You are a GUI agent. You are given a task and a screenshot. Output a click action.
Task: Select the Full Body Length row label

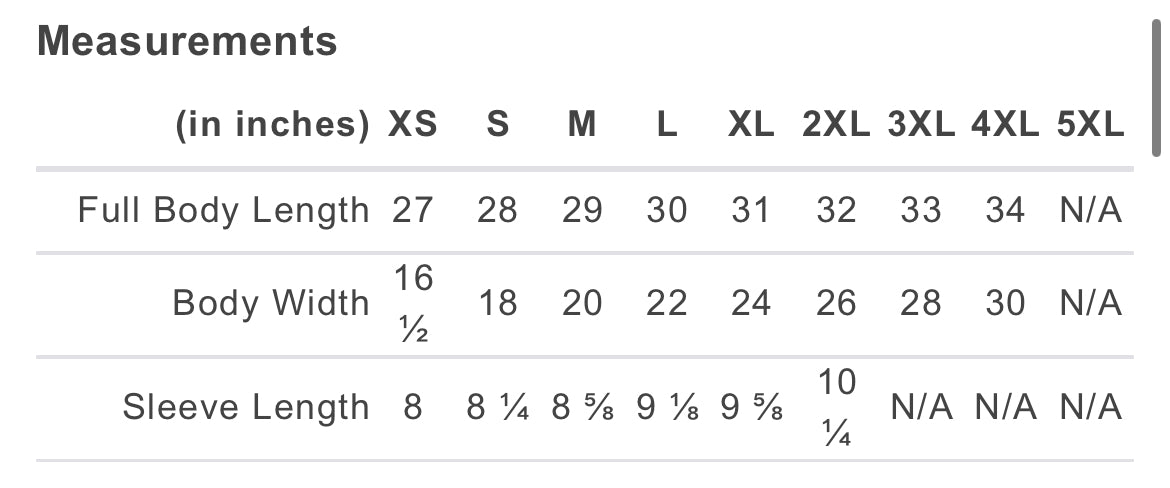click(x=224, y=210)
